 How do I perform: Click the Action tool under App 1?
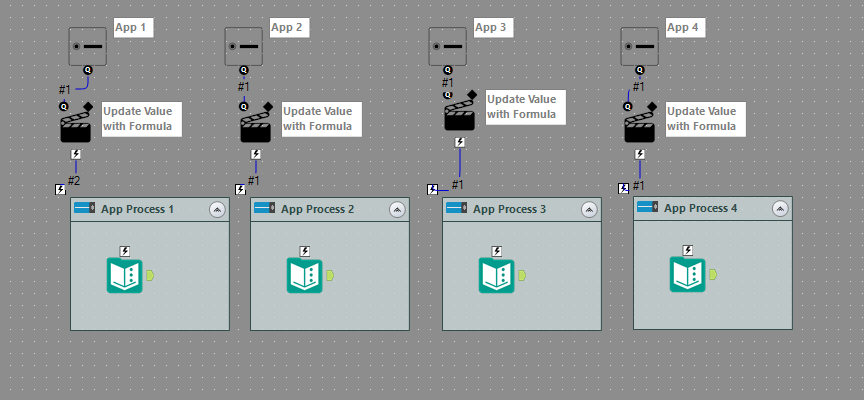[x=75, y=126]
